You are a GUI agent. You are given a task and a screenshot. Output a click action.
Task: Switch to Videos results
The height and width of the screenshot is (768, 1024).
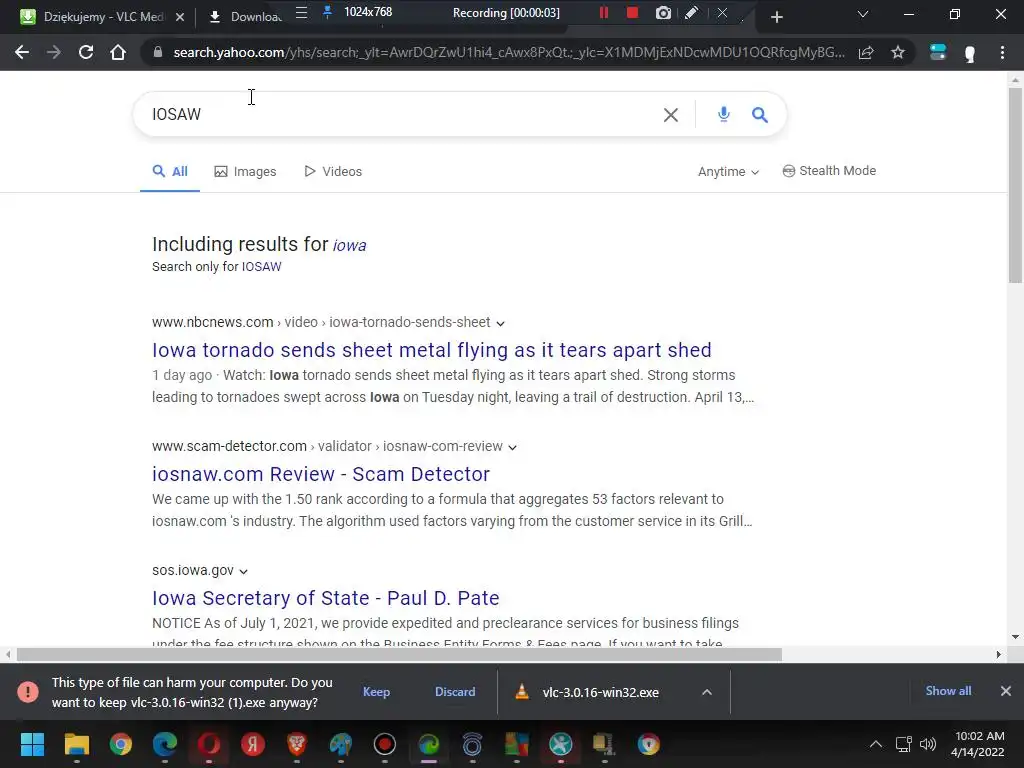[x=333, y=171]
